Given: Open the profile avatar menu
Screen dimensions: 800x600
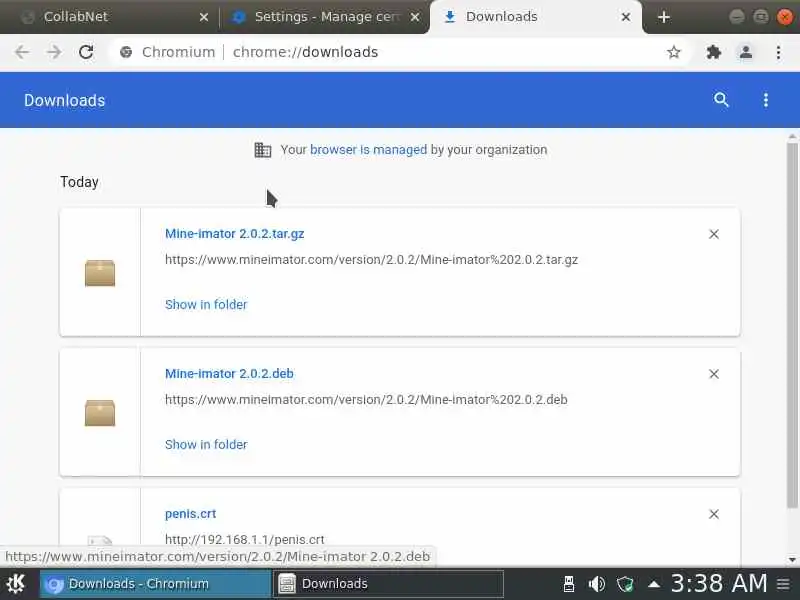Looking at the screenshot, I should [746, 52].
